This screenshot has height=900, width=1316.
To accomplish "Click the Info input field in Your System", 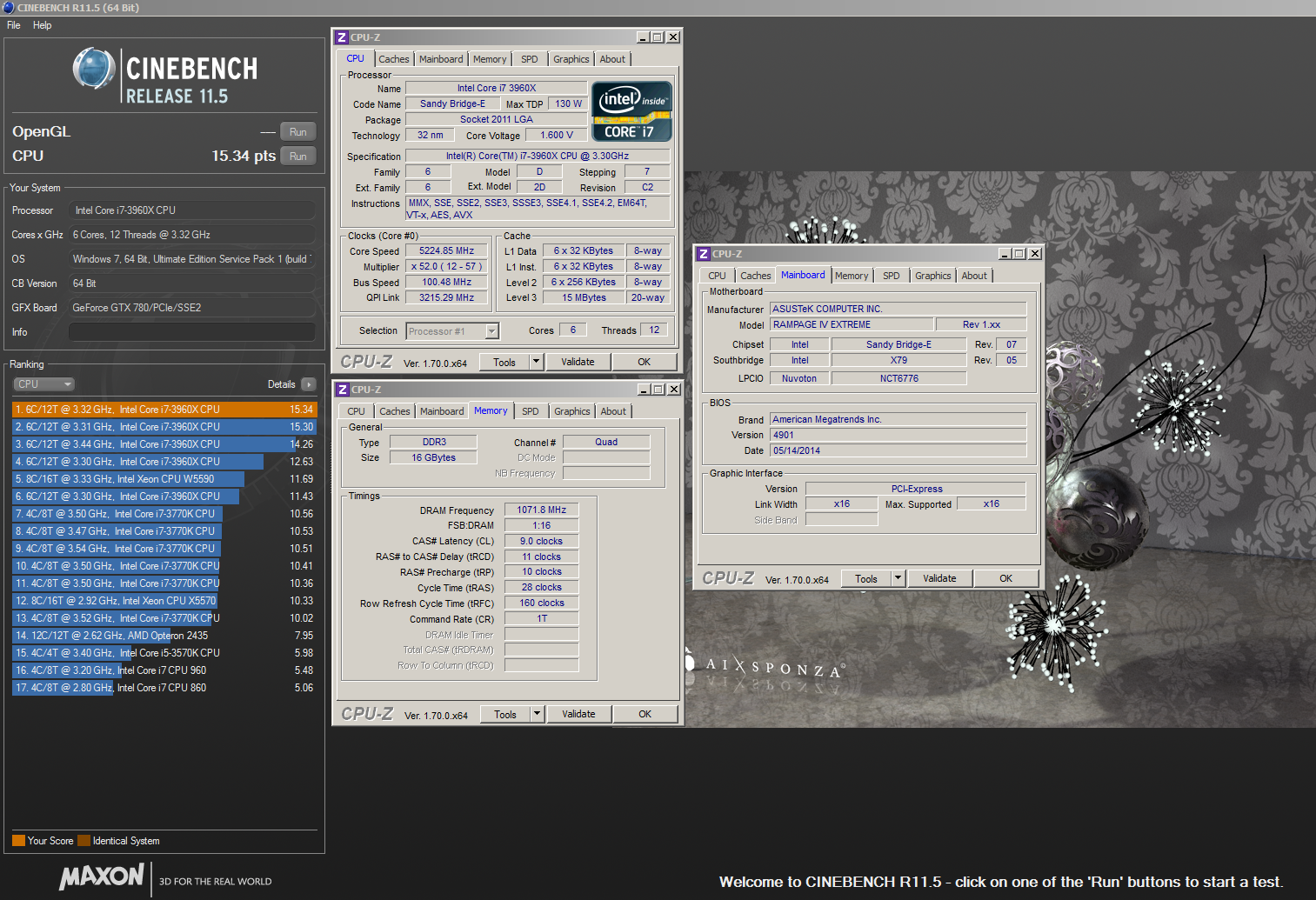I will [191, 332].
